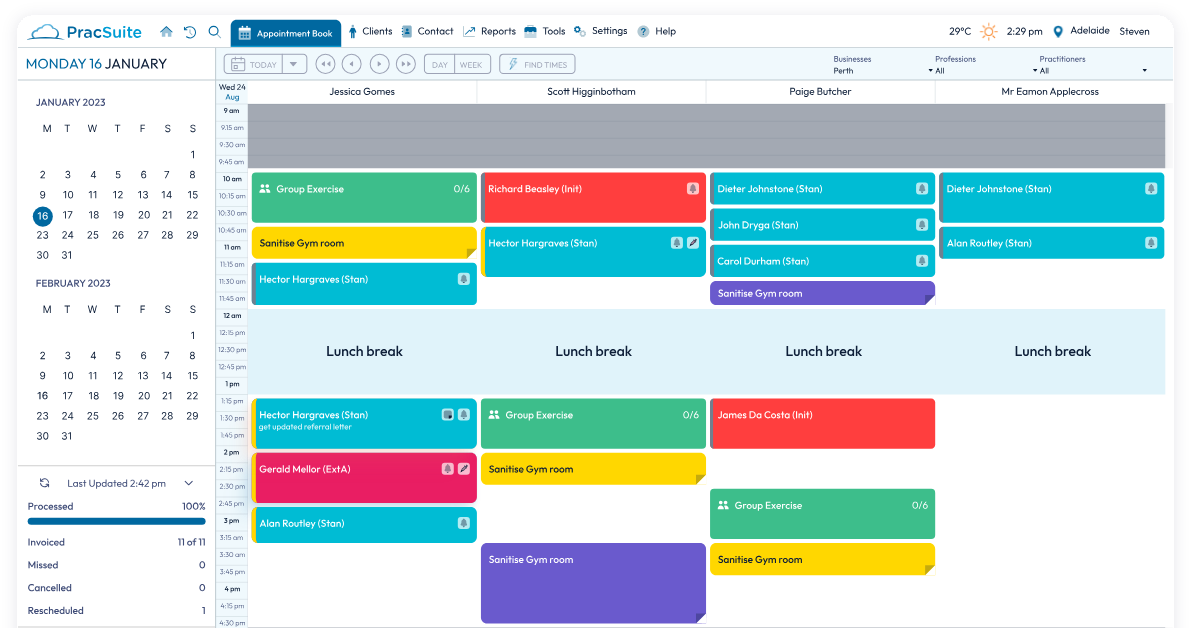Screen dimensions: 1200x628
Task: Open the Reports menu
Action: 489,32
